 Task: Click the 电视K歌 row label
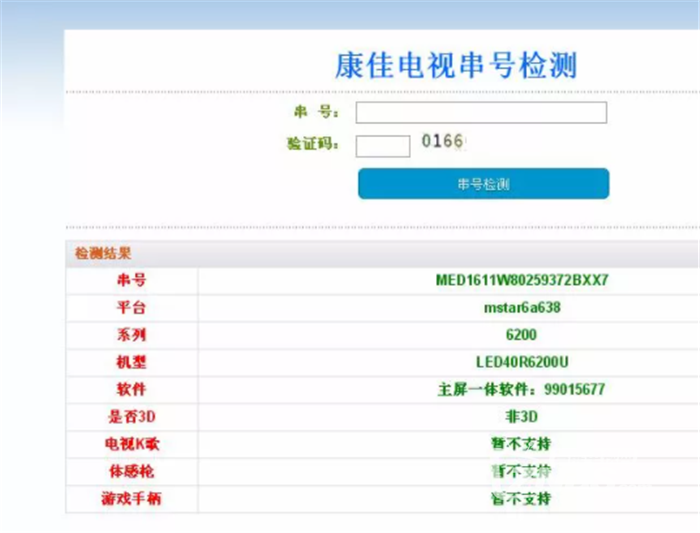[132, 444]
